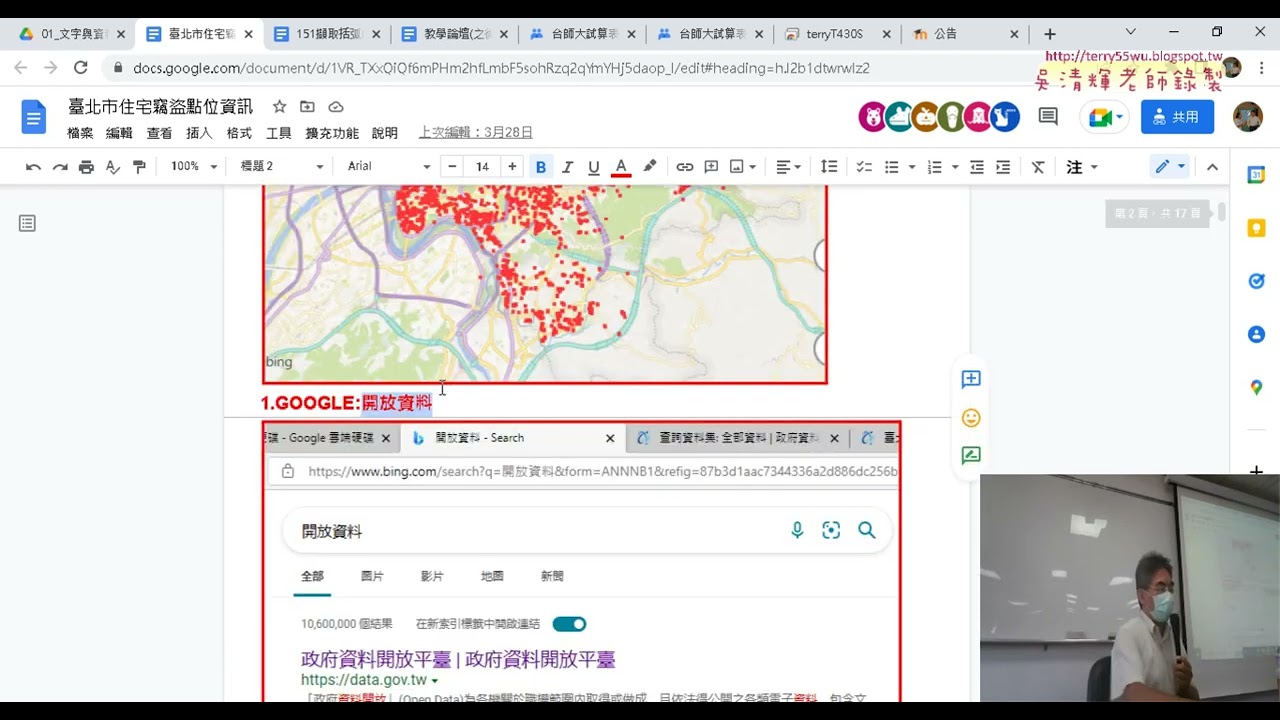The width and height of the screenshot is (1280, 720).
Task: Insert a checklist in the document
Action: pyautogui.click(x=865, y=167)
